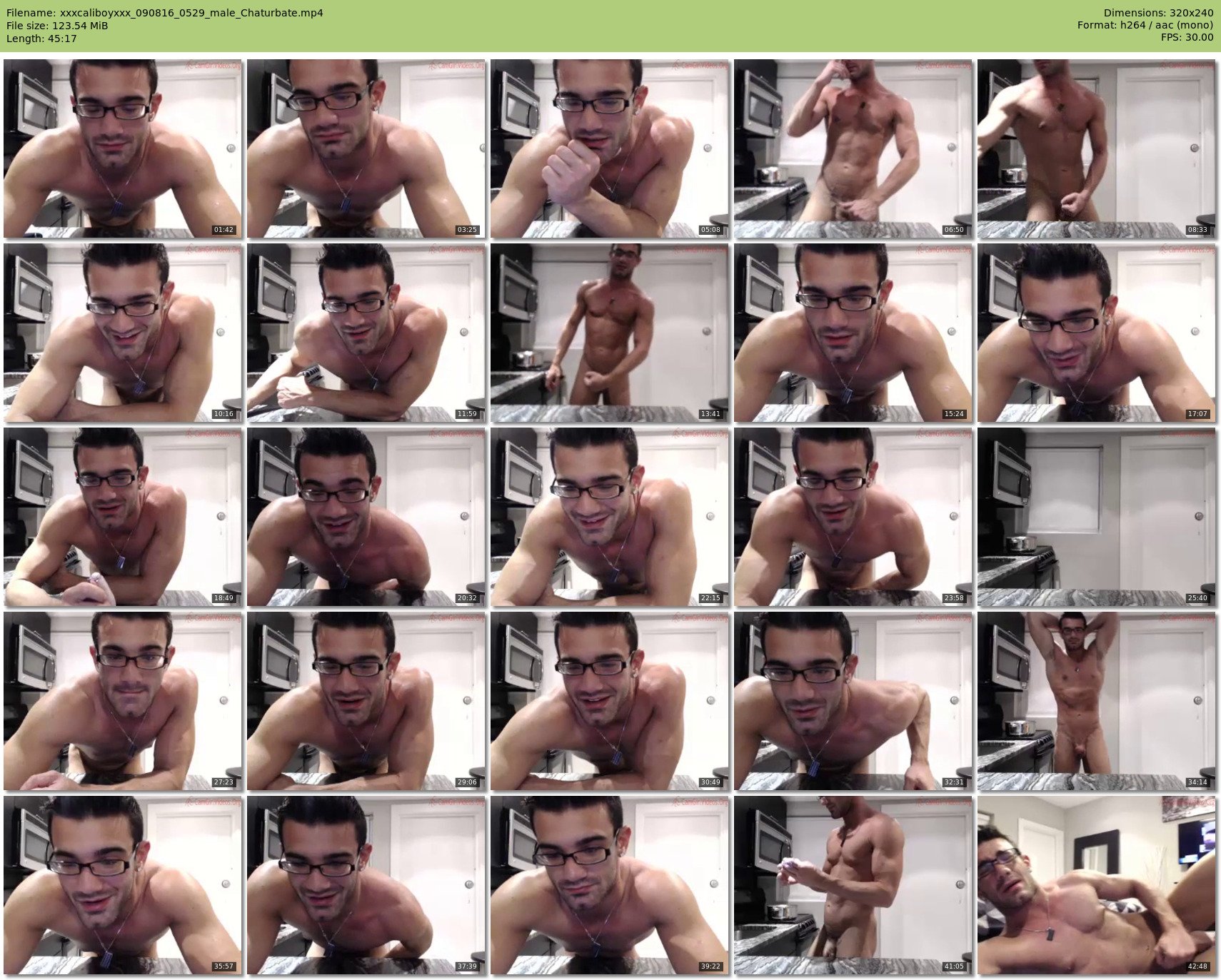Open the thumbnail at timestamp 32:31

(x=853, y=701)
